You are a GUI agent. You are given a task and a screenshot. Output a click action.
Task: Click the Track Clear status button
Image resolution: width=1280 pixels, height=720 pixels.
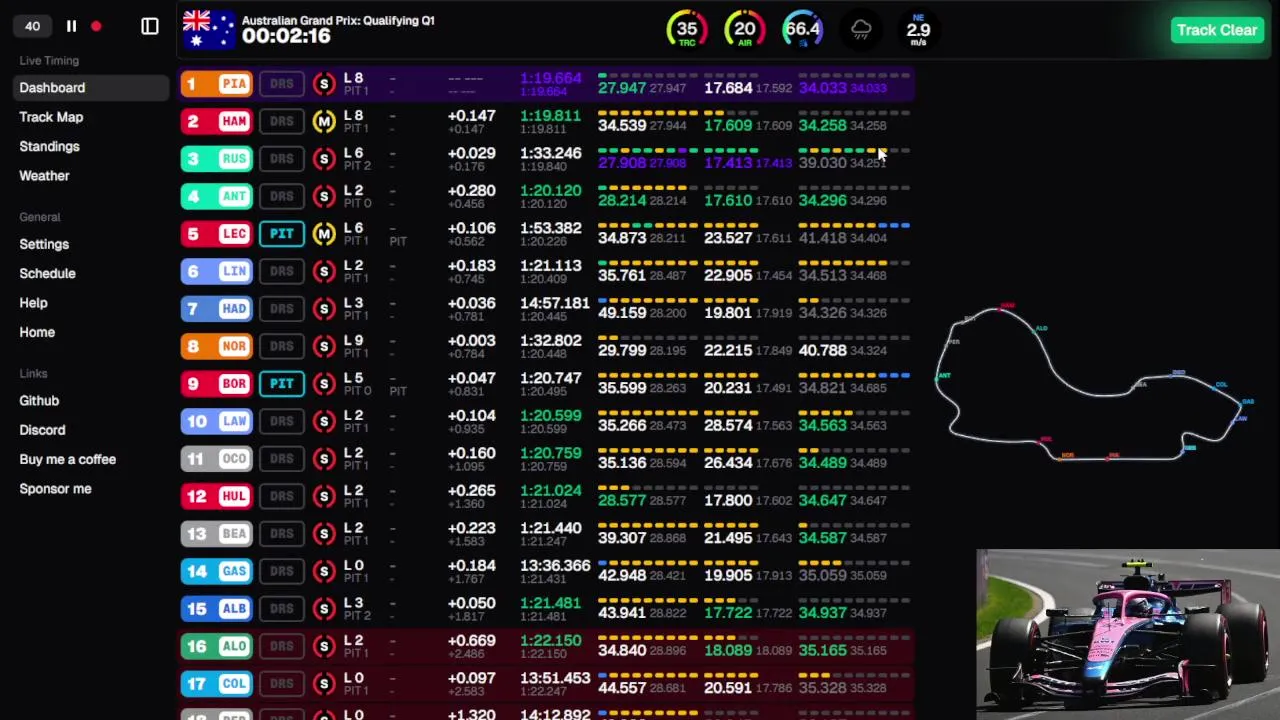pyautogui.click(x=1216, y=30)
